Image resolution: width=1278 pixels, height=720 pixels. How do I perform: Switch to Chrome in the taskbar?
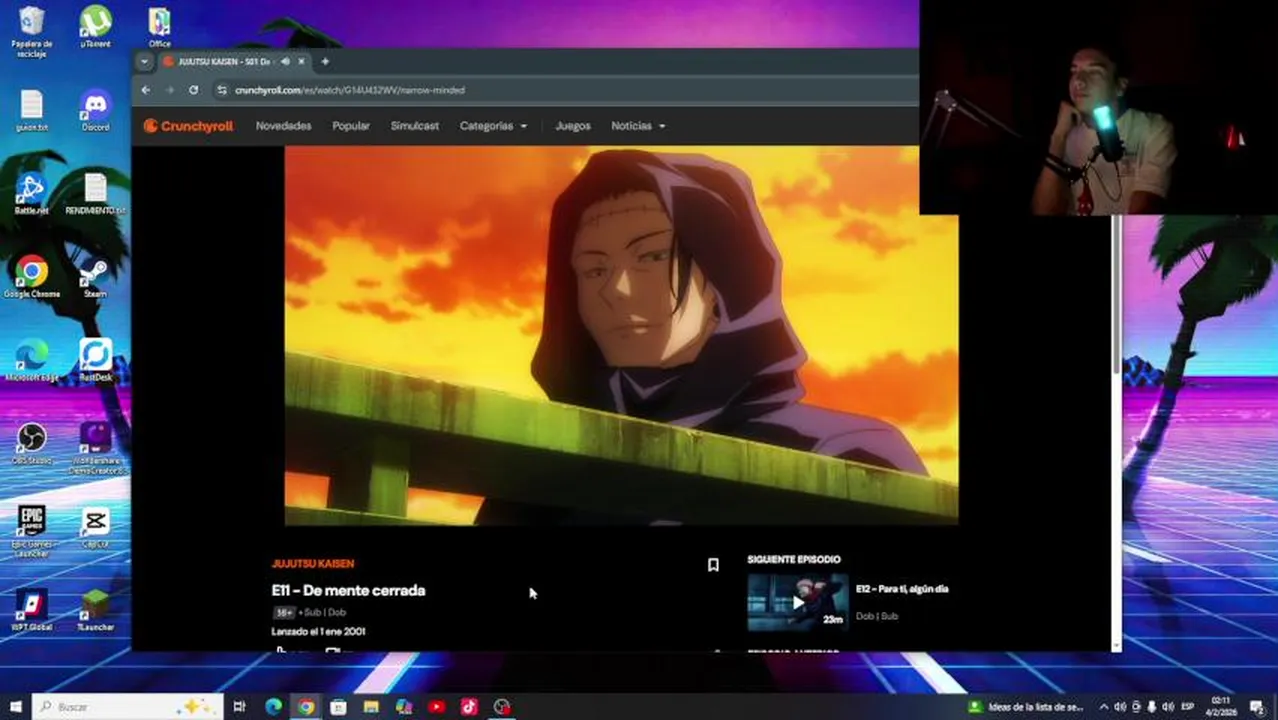306,707
